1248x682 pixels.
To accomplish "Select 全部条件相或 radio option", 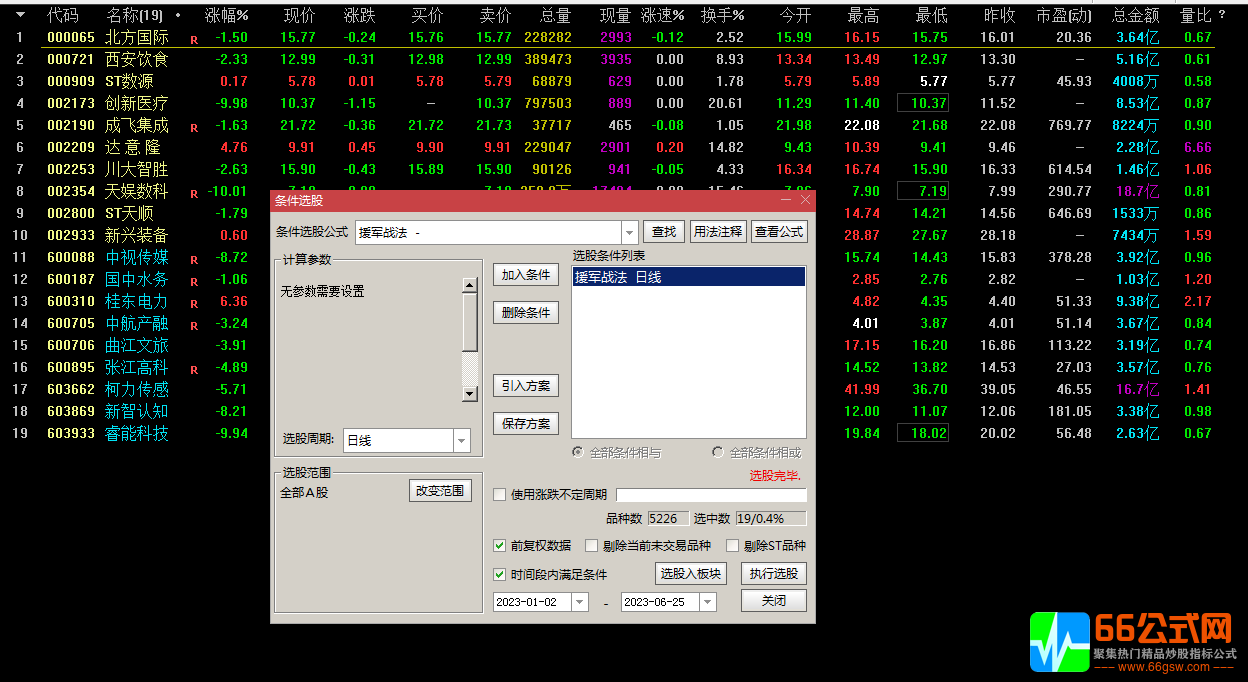I will click(718, 452).
